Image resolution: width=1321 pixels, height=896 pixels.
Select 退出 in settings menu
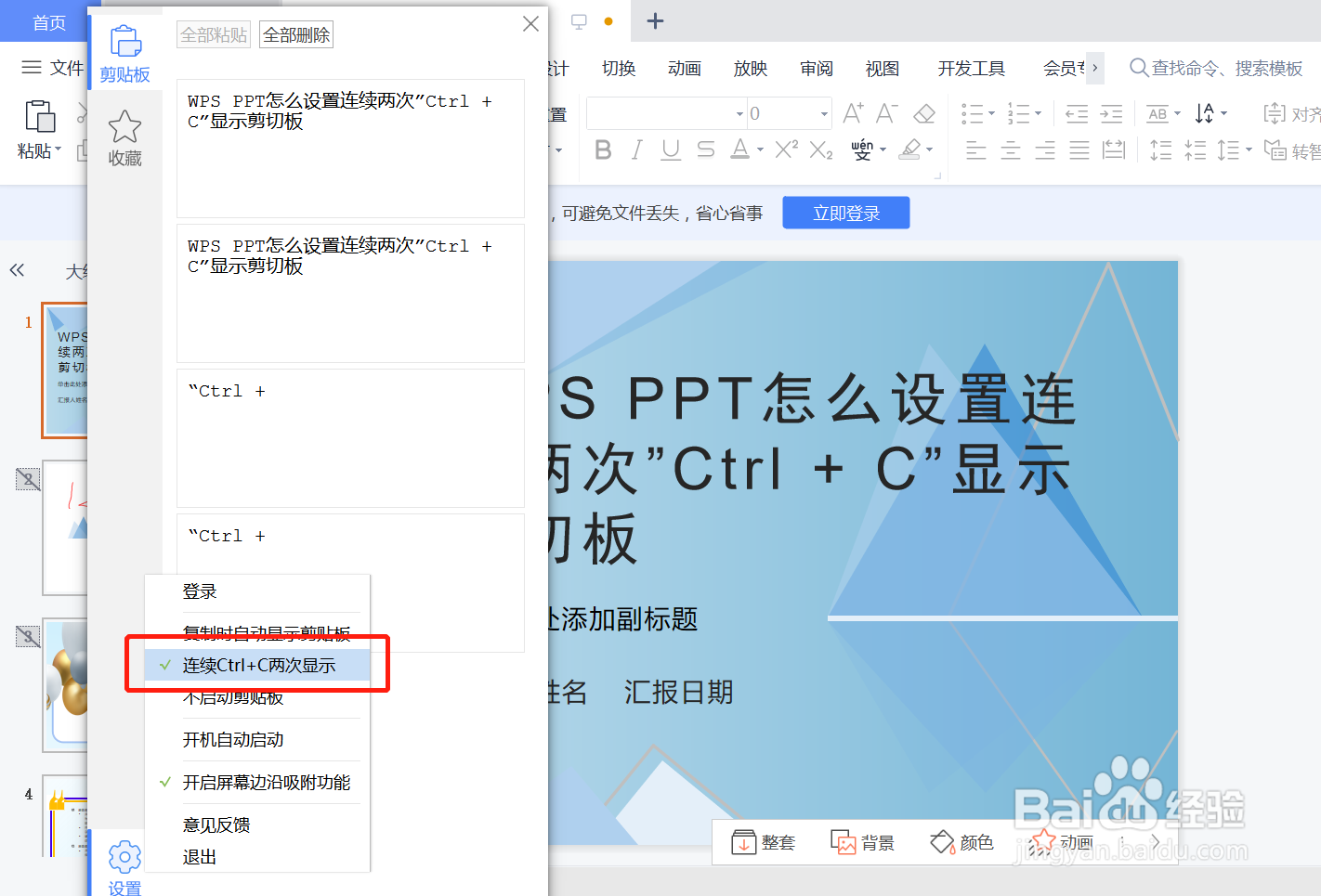tap(257, 857)
